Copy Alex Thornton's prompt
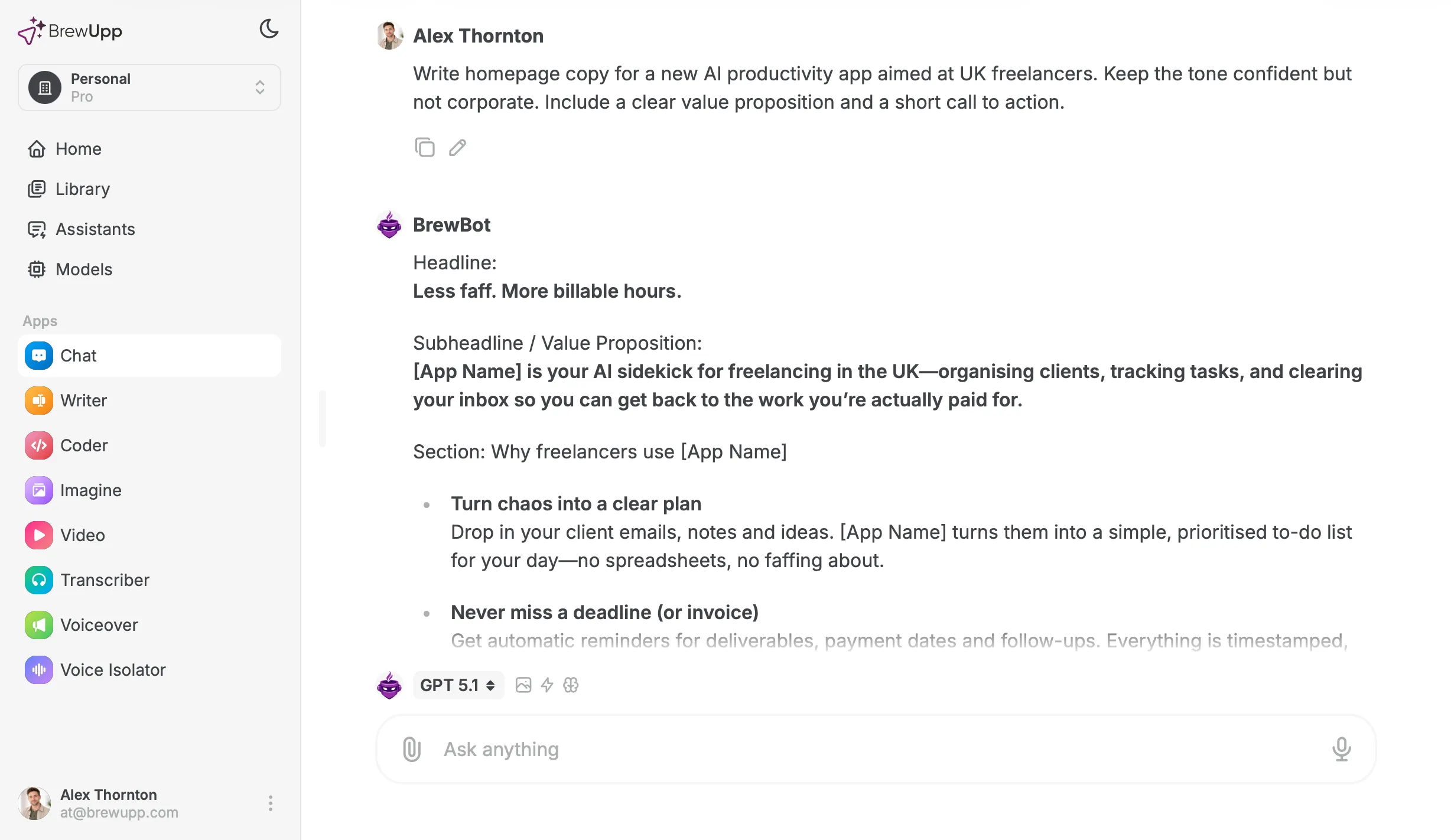Image resolution: width=1451 pixels, height=840 pixels. [x=425, y=147]
